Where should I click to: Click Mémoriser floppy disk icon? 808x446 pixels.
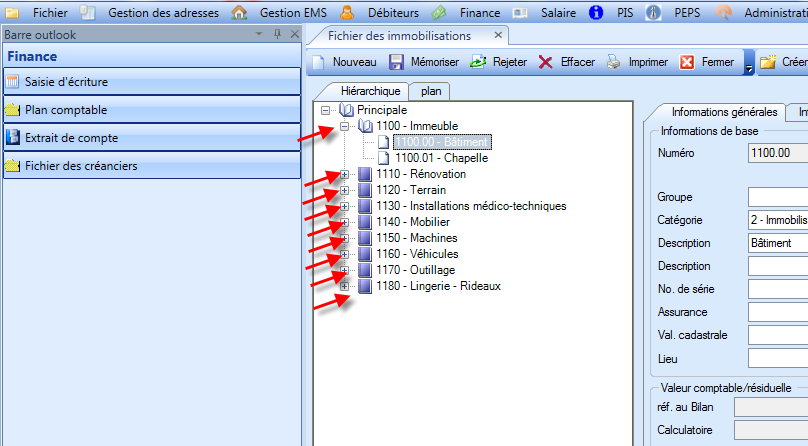(x=396, y=62)
